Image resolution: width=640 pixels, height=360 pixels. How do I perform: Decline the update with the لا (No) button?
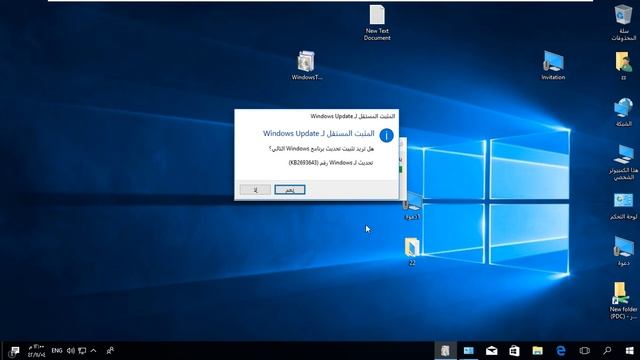tap(255, 189)
